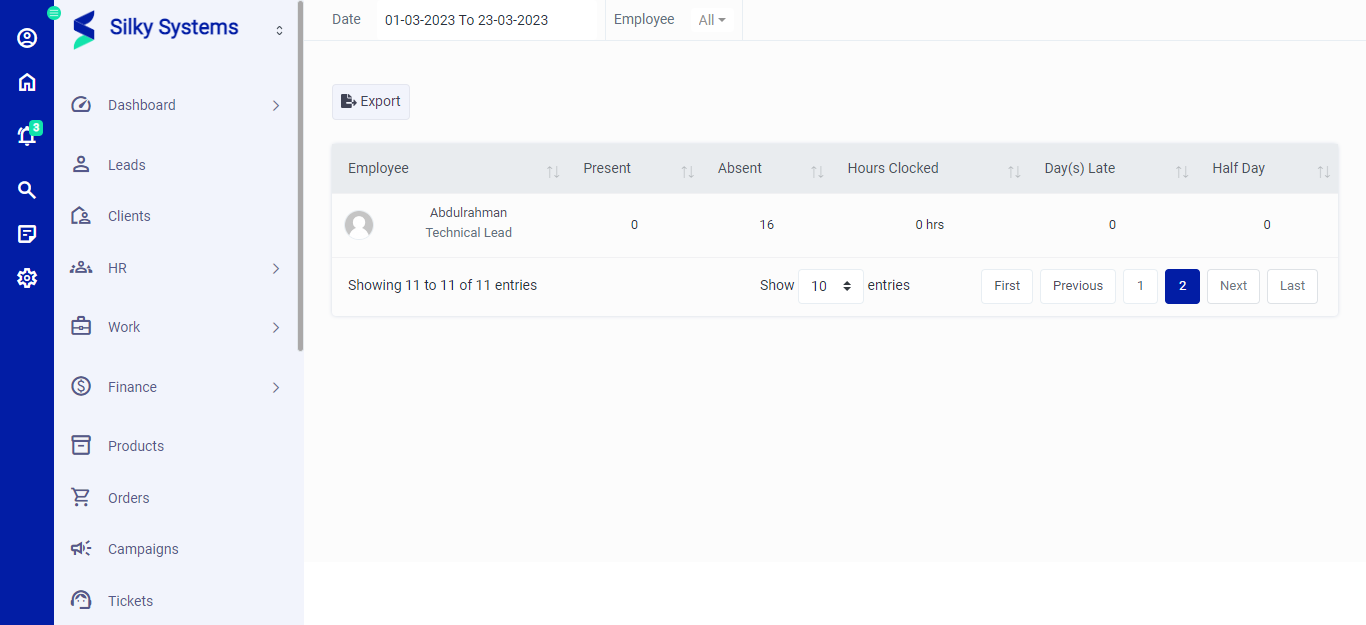1366x625 pixels.
Task: Open notifications bell with badge
Action: click(27, 136)
